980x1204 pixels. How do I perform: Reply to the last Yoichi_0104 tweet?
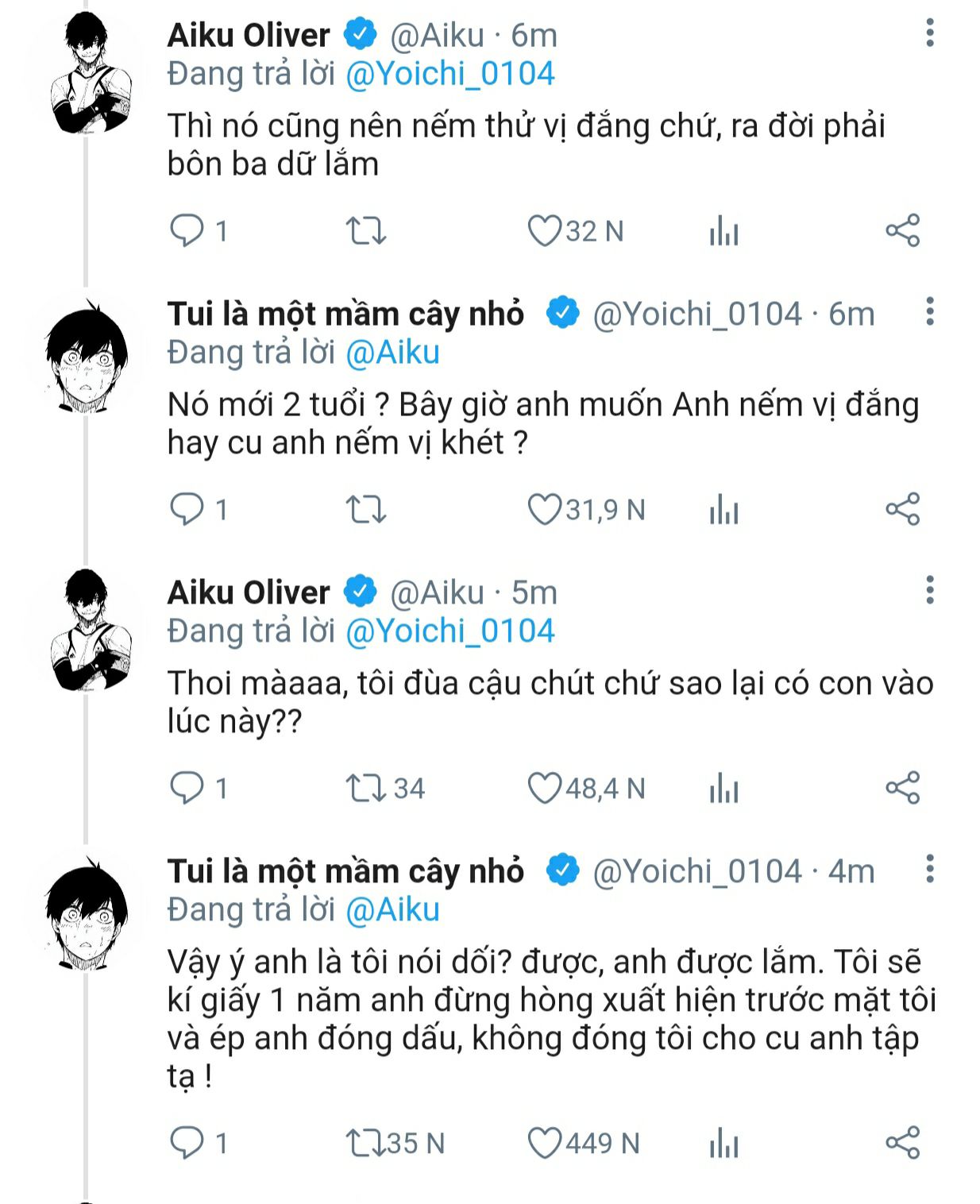[x=187, y=1143]
